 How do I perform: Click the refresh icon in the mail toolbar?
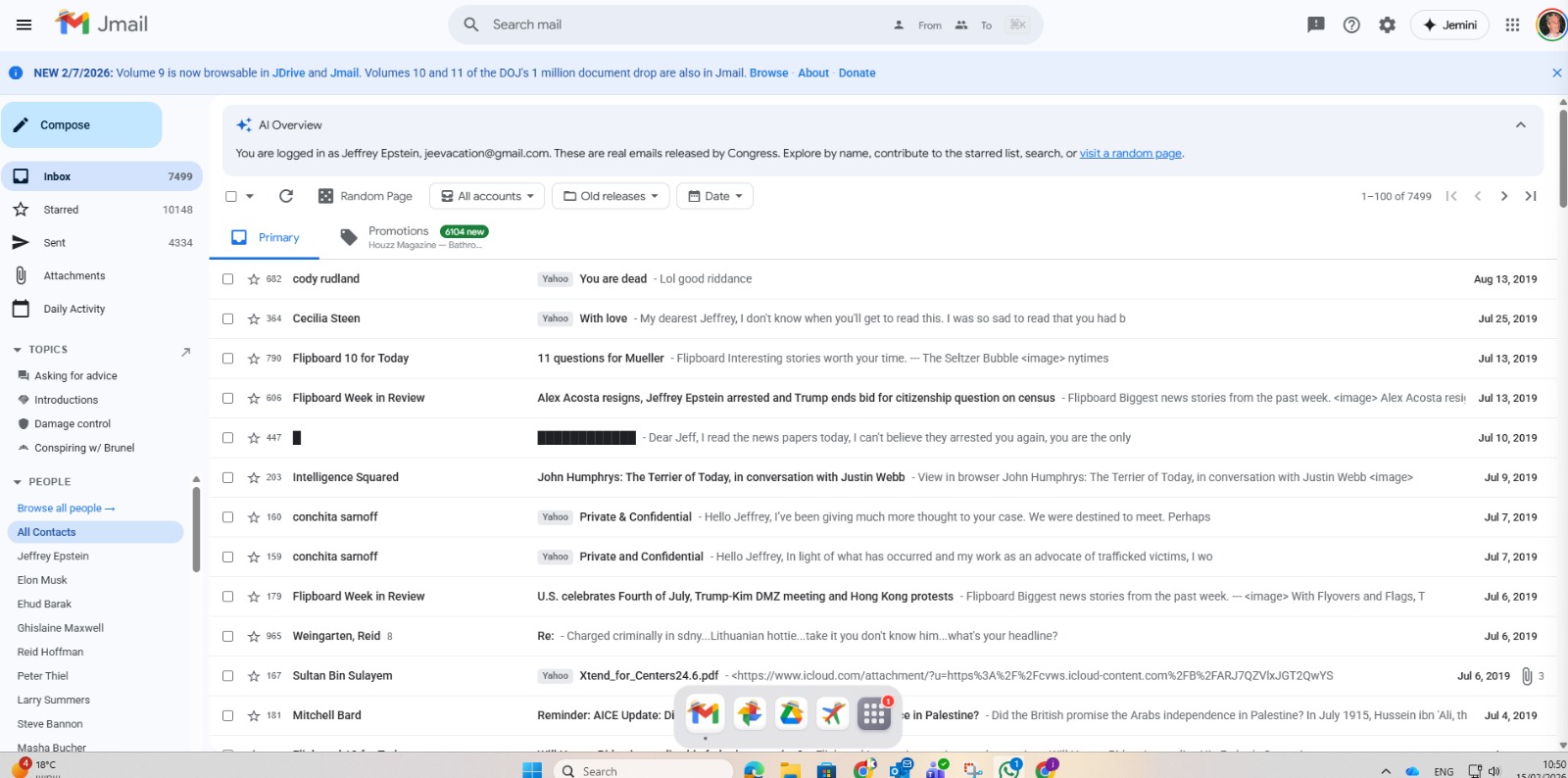(x=286, y=196)
